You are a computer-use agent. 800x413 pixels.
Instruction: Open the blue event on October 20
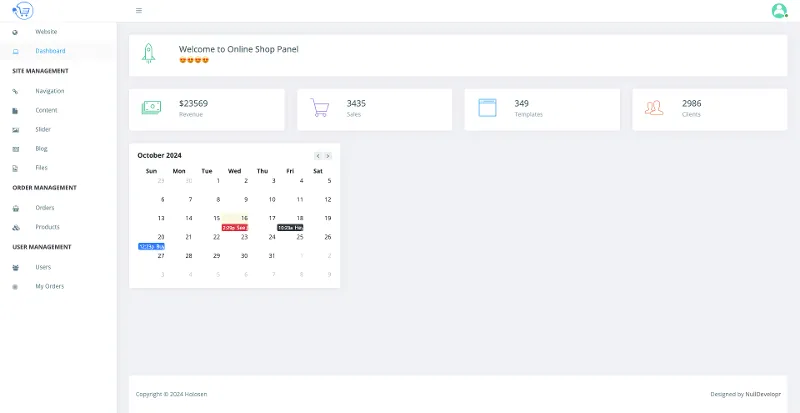(151, 246)
